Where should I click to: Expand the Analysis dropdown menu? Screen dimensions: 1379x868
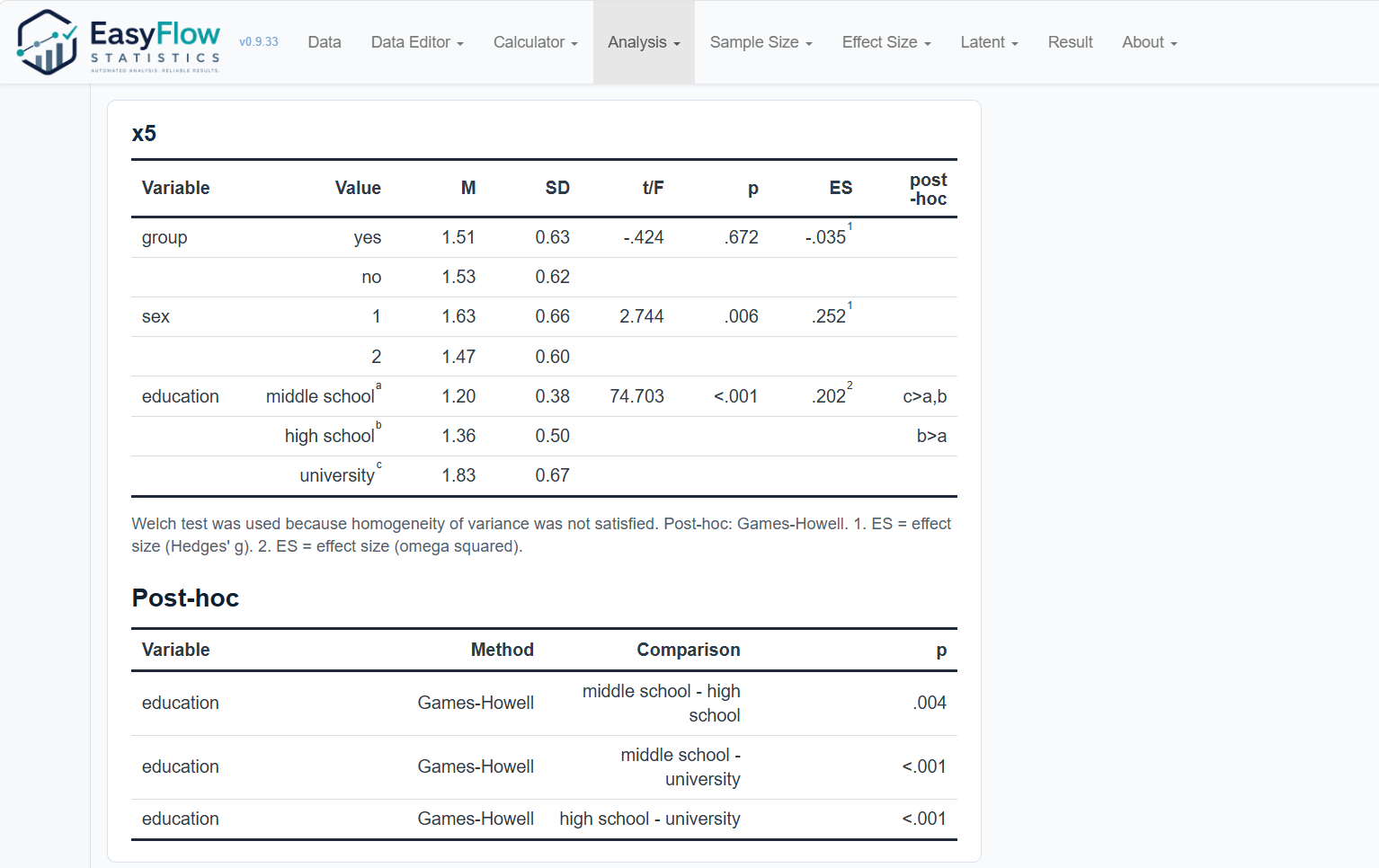644,42
